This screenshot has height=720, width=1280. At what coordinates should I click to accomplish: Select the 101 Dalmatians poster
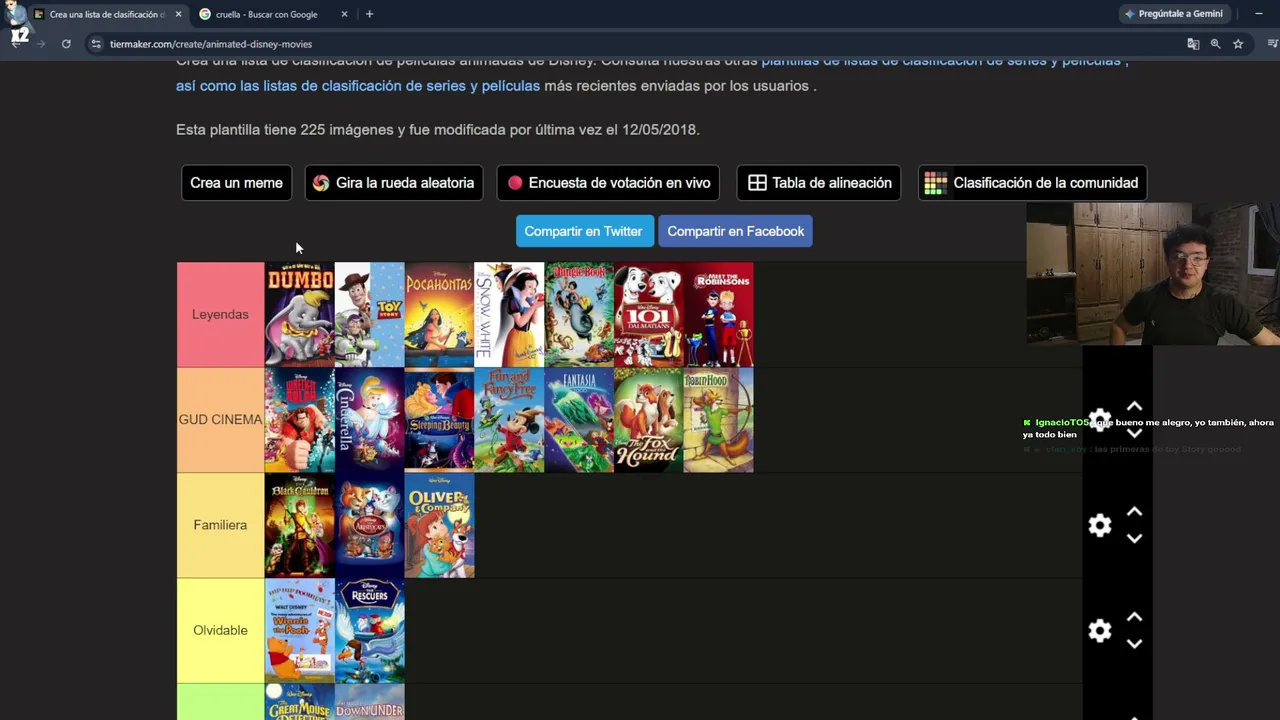(x=649, y=314)
